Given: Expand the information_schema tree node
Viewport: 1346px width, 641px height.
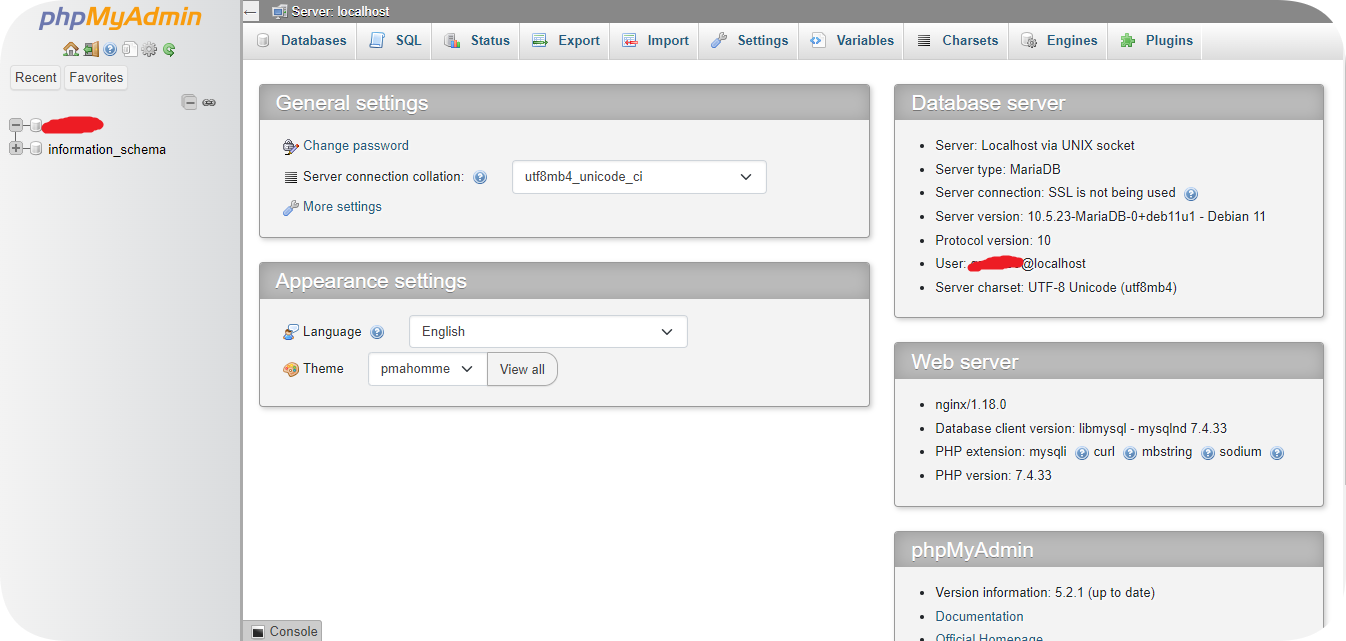Looking at the screenshot, I should [x=16, y=149].
